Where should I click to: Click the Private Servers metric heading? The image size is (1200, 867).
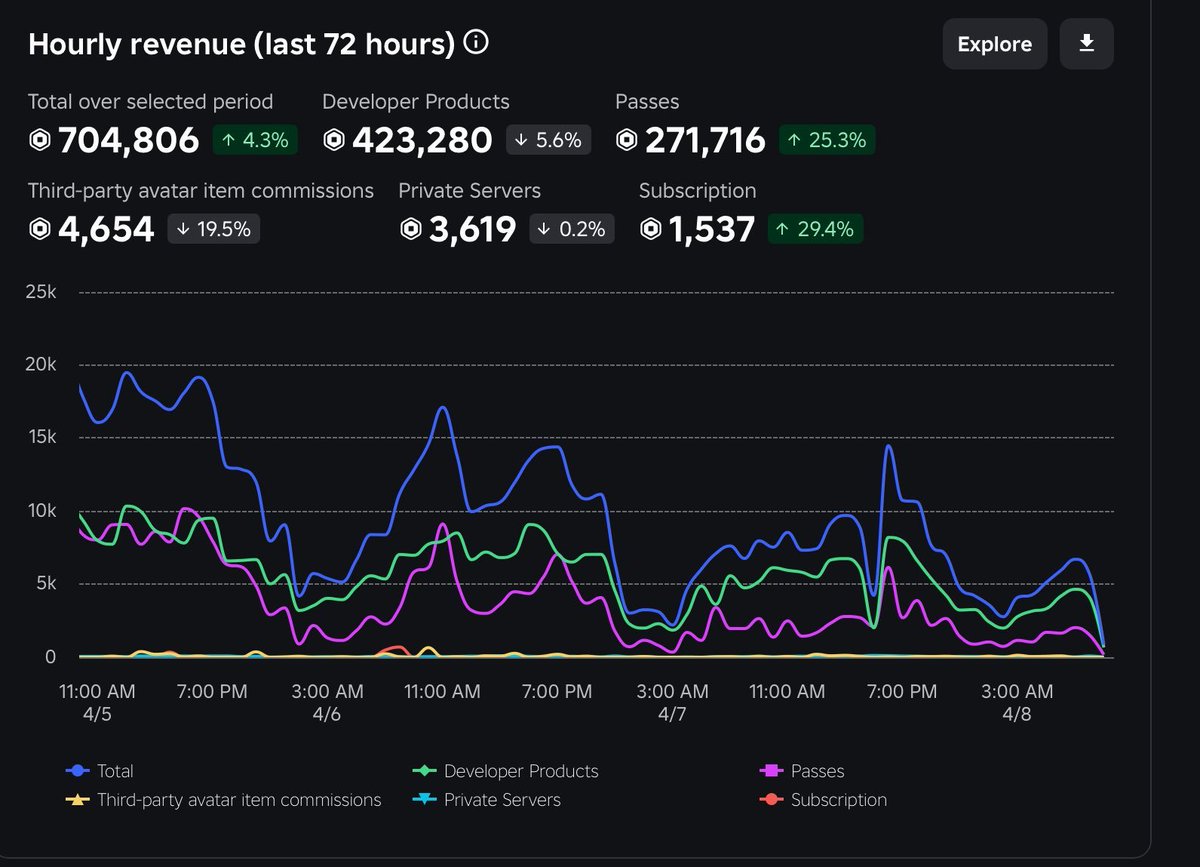470,190
